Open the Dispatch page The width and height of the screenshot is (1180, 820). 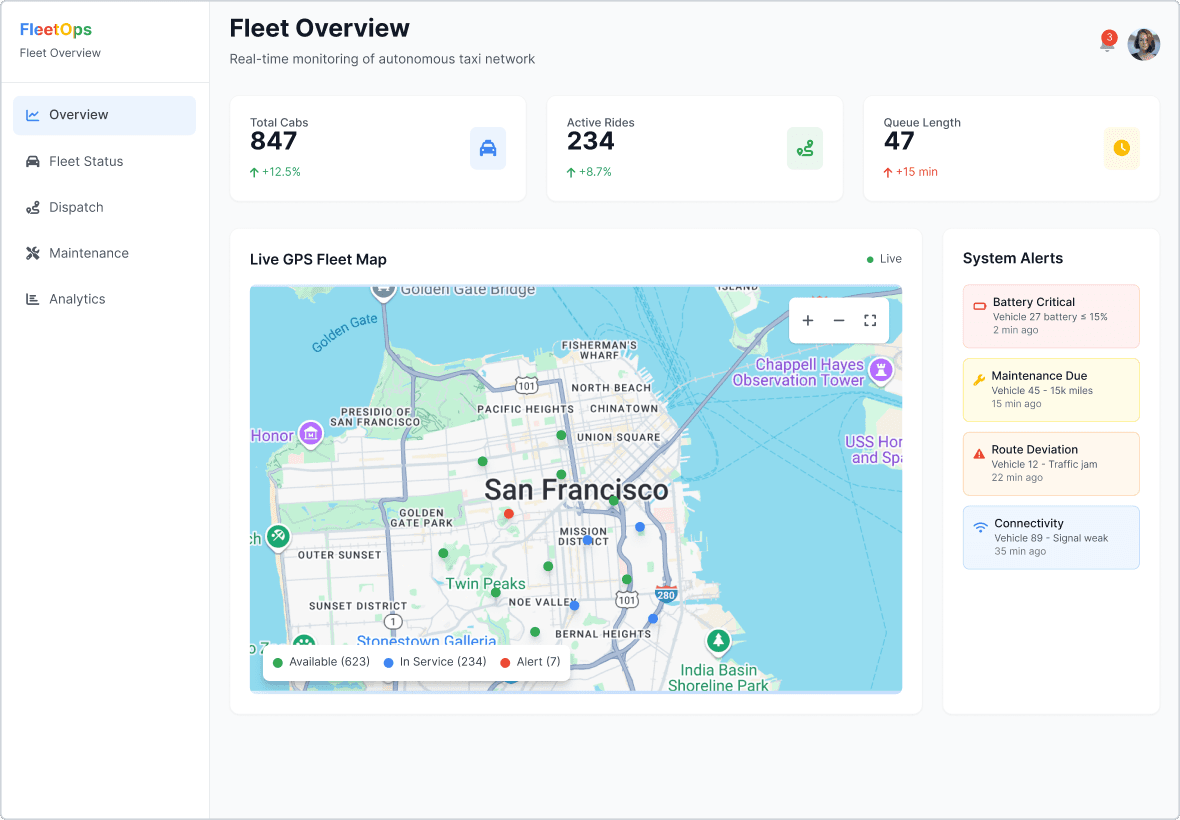105,208
